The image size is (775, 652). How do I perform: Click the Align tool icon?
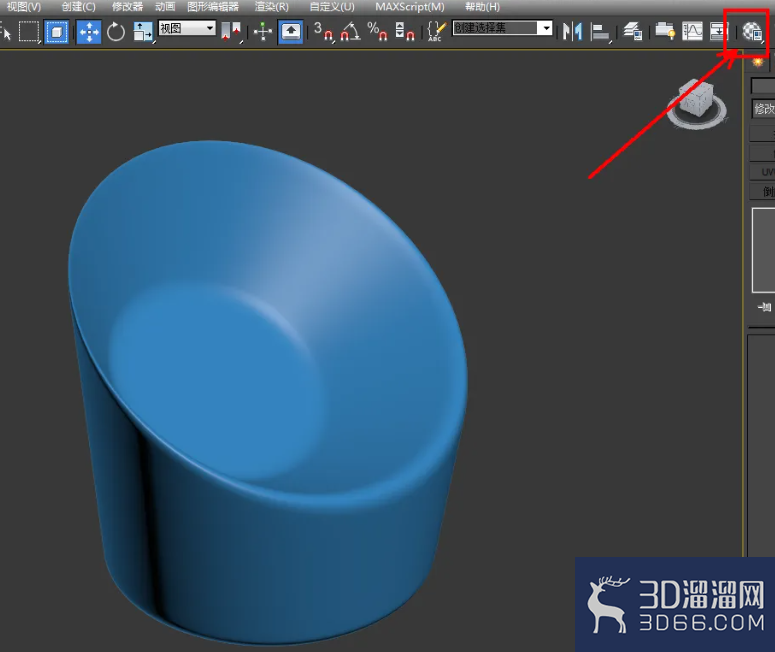pyautogui.click(x=601, y=33)
